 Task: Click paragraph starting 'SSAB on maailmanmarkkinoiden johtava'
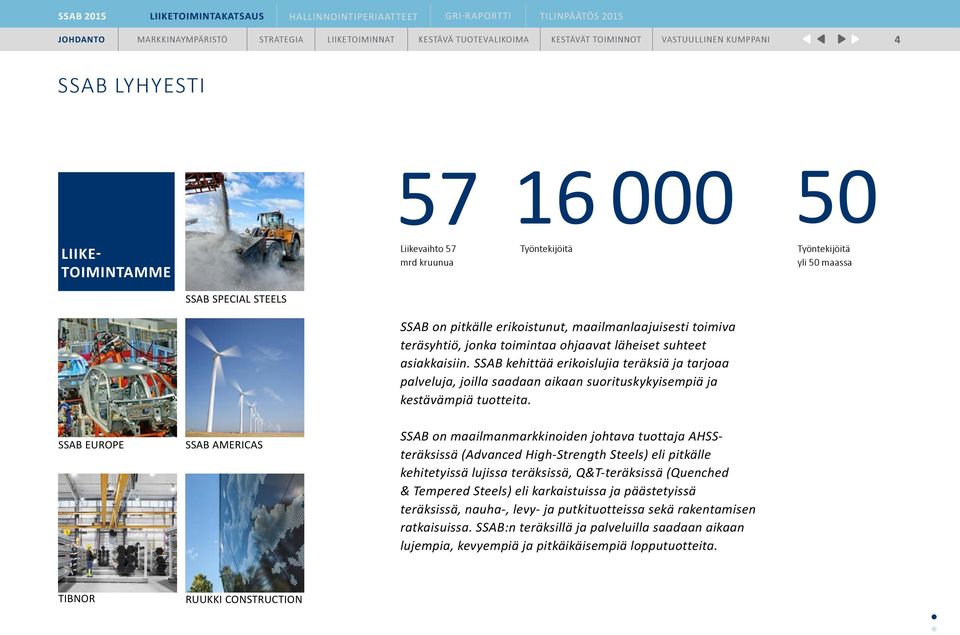click(577, 490)
